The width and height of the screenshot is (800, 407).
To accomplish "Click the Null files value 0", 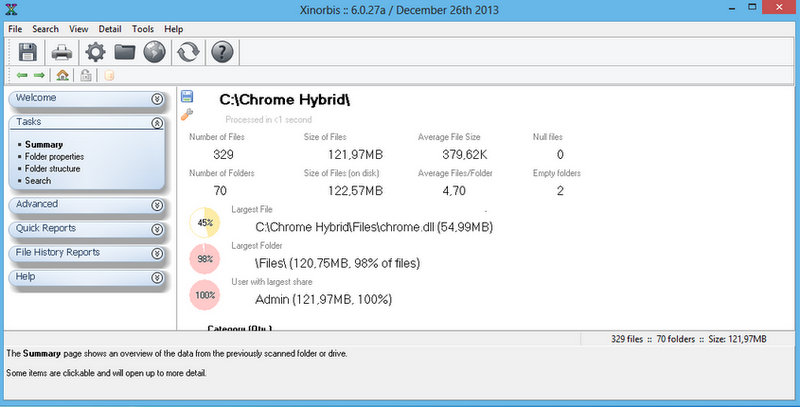I will point(560,155).
